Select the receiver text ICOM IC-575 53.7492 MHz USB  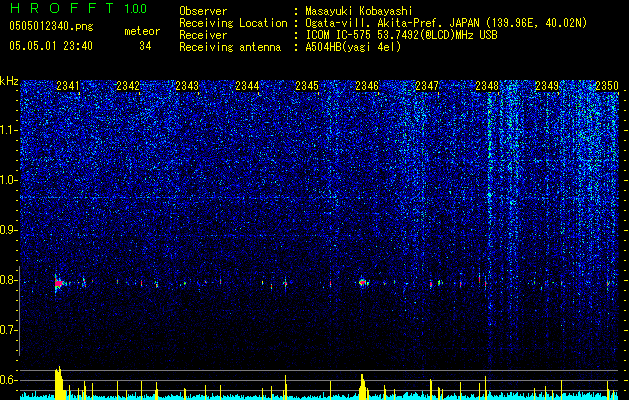[x=401, y=35]
